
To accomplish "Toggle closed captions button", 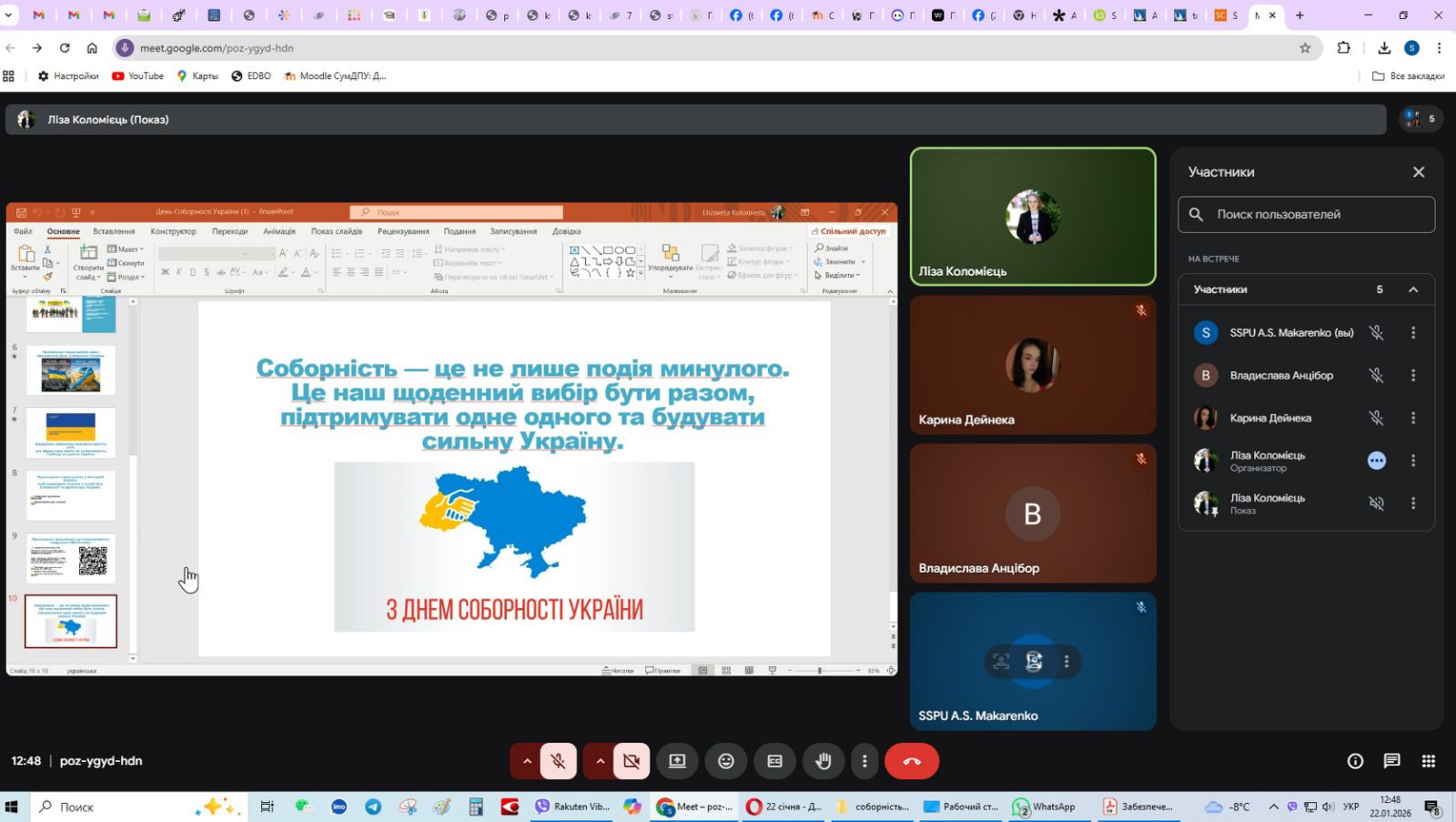I will click(x=774, y=761).
